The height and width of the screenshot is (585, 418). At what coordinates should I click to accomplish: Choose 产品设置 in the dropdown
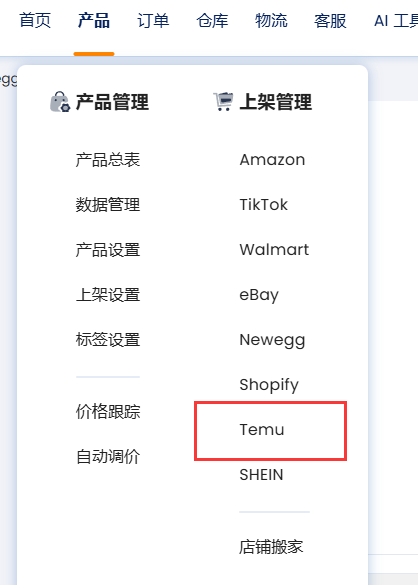tap(108, 250)
